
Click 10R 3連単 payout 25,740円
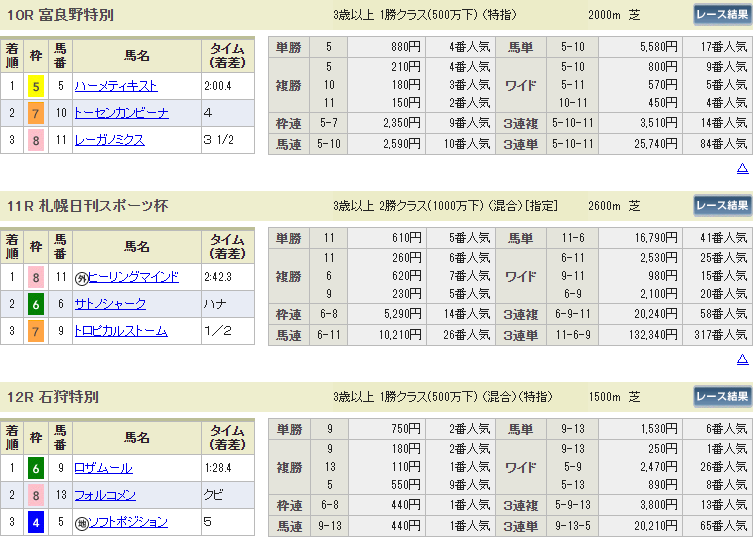point(656,144)
